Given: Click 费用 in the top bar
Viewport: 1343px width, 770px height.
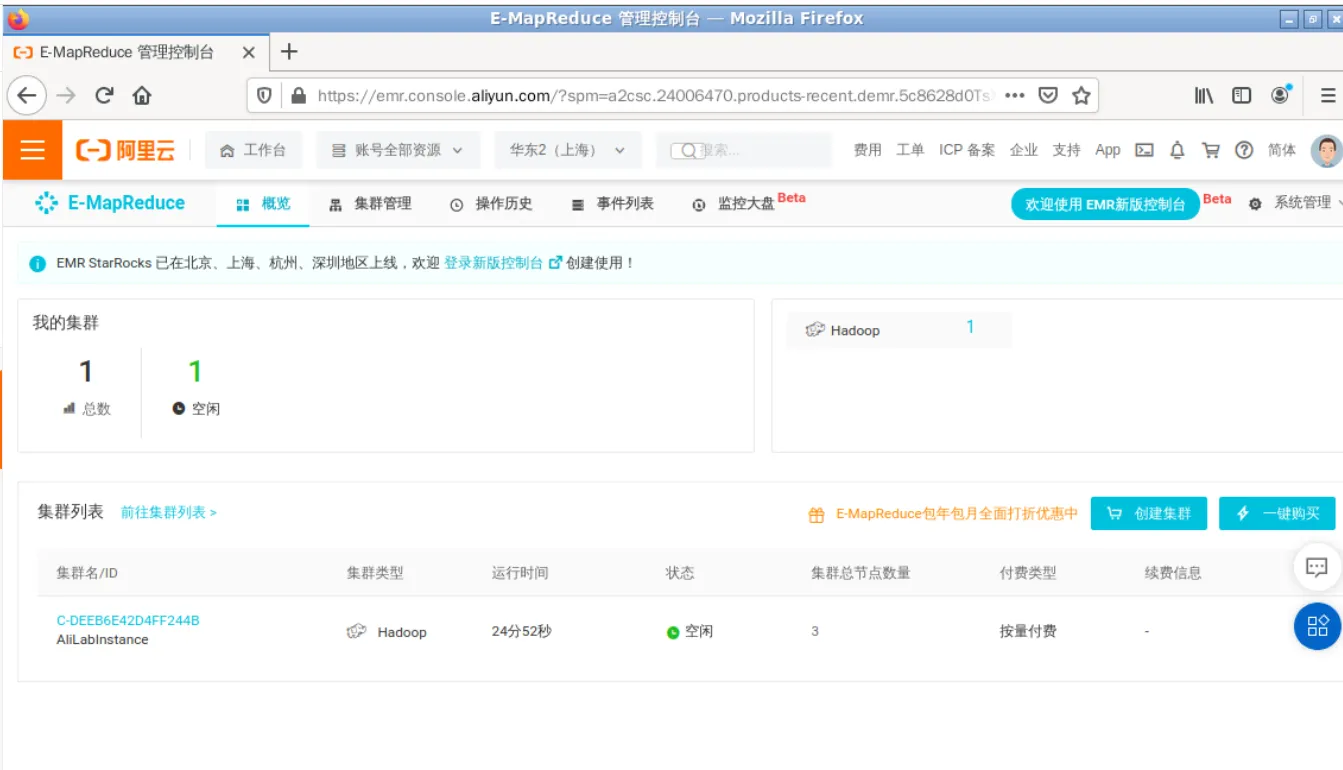Looking at the screenshot, I should pos(867,150).
